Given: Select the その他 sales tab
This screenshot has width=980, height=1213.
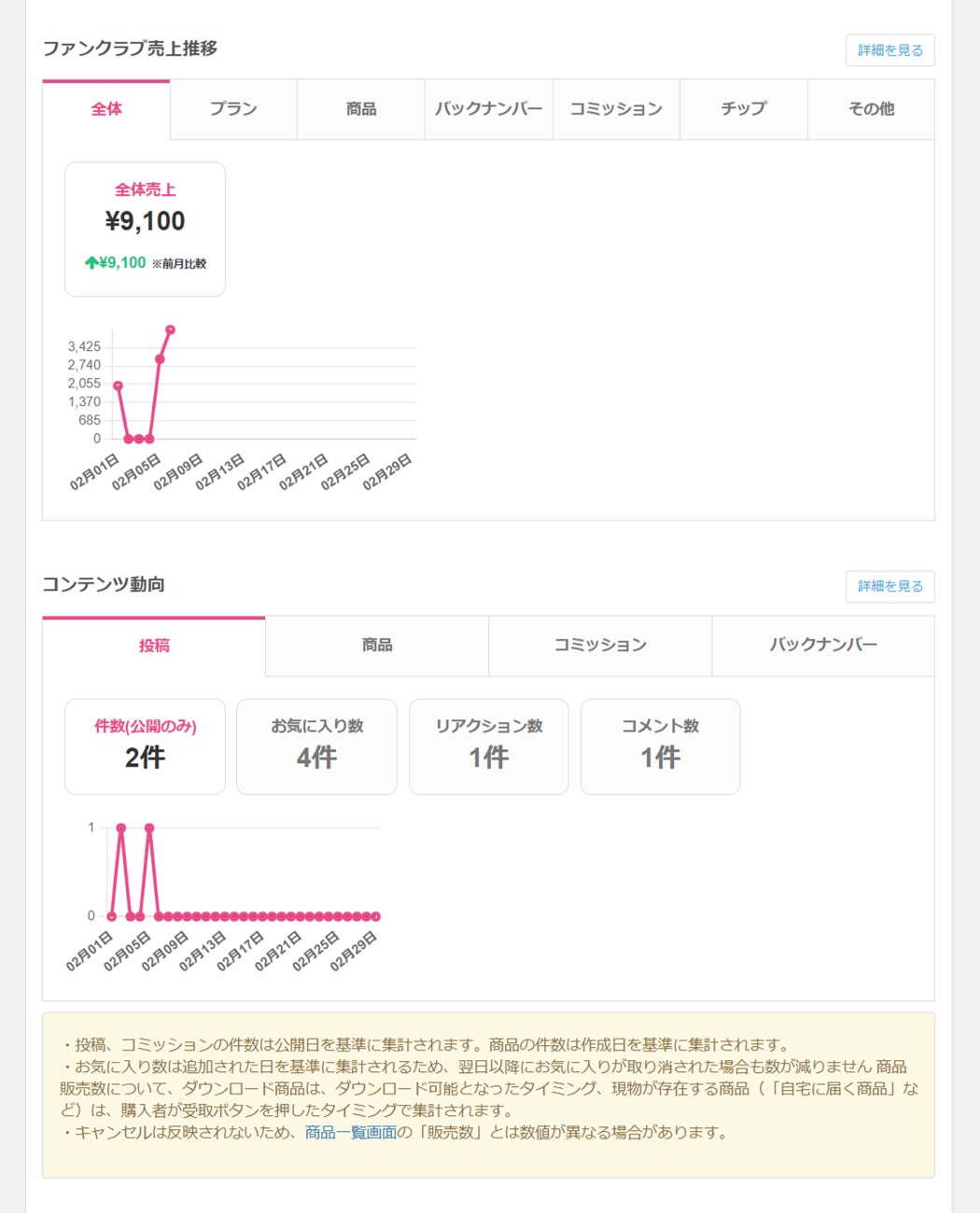Looking at the screenshot, I should [x=871, y=109].
